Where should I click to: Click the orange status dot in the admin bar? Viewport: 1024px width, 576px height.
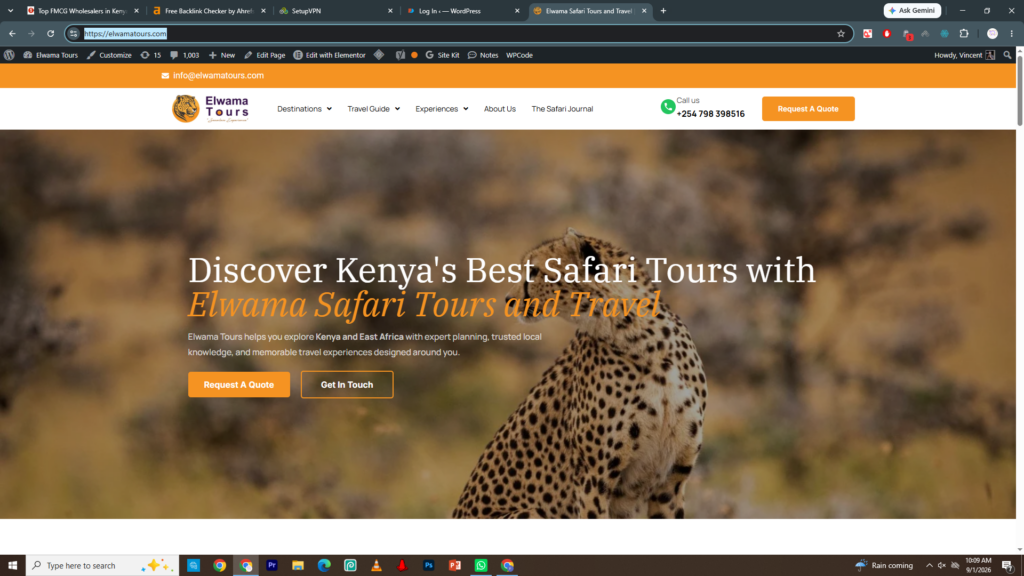[x=414, y=56]
